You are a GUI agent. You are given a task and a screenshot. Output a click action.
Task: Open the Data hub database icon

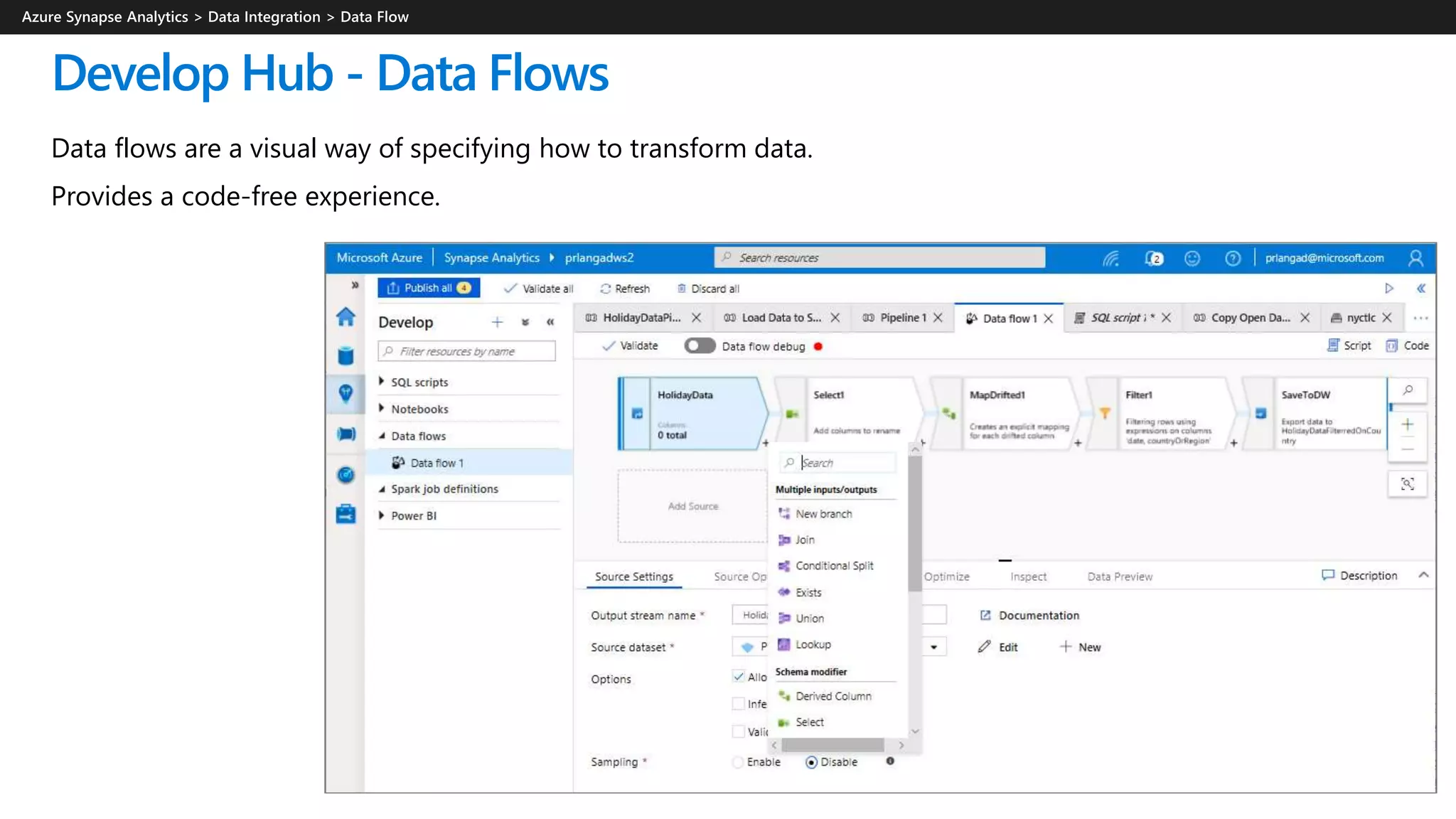coord(346,355)
